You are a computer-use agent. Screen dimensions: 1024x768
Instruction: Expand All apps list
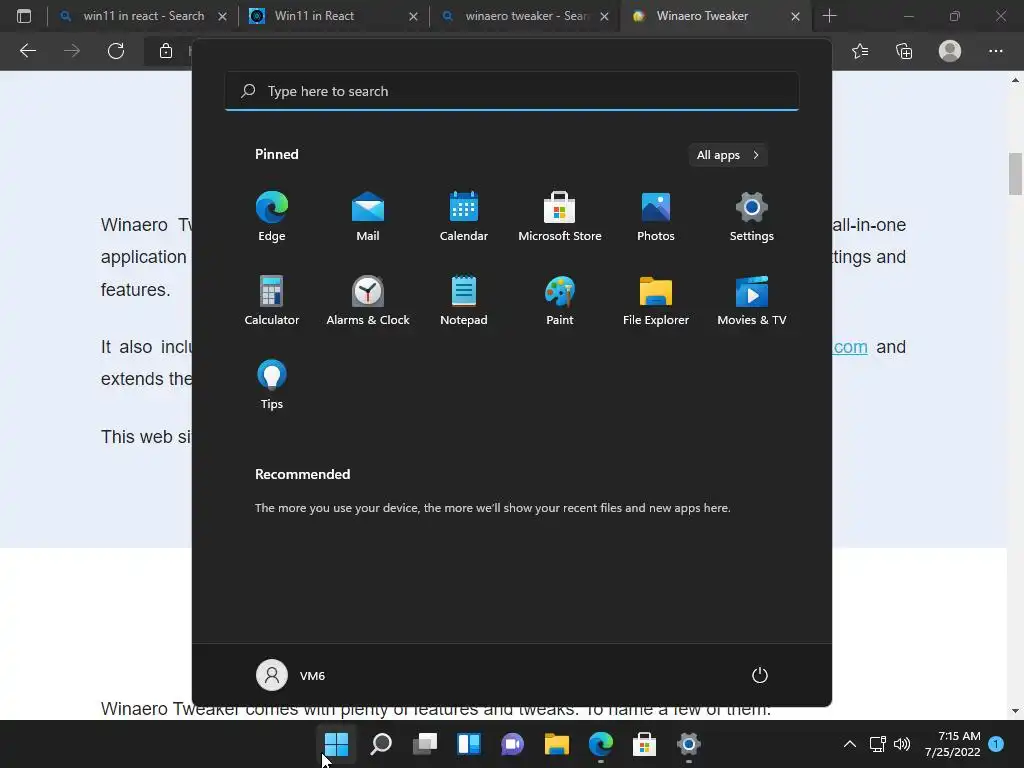728,155
